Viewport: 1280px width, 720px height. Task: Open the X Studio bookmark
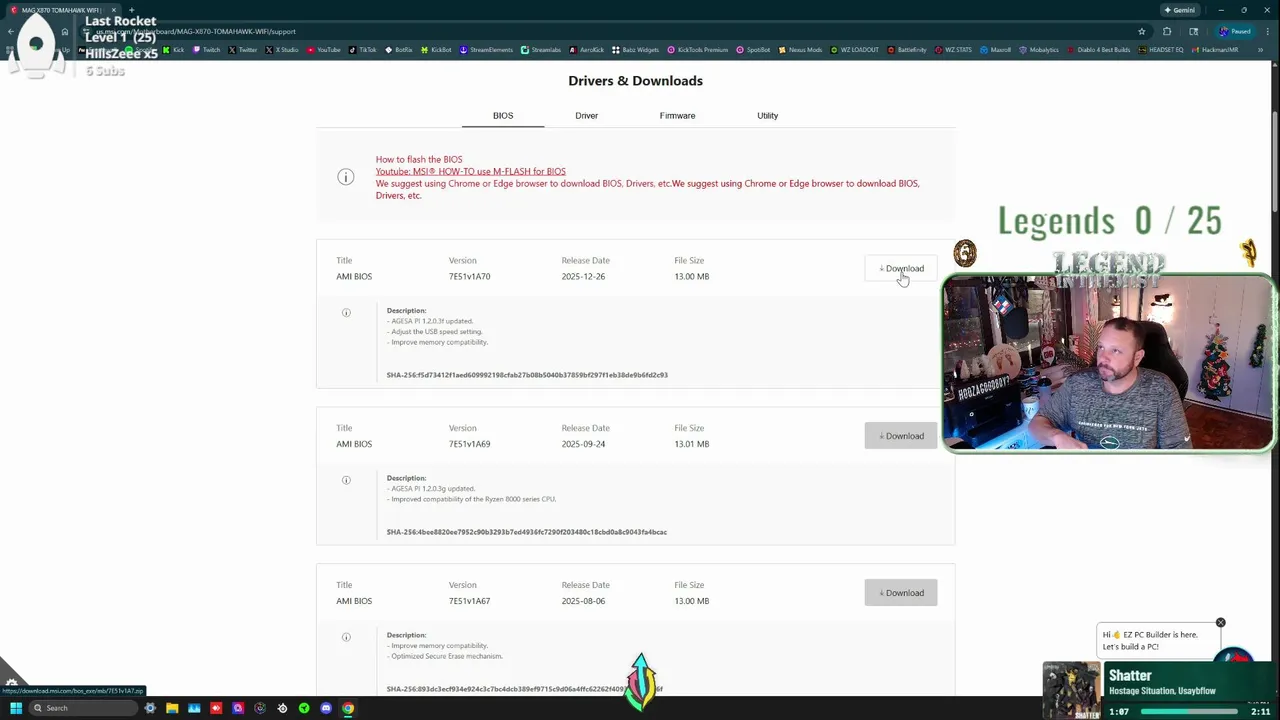tap(282, 50)
